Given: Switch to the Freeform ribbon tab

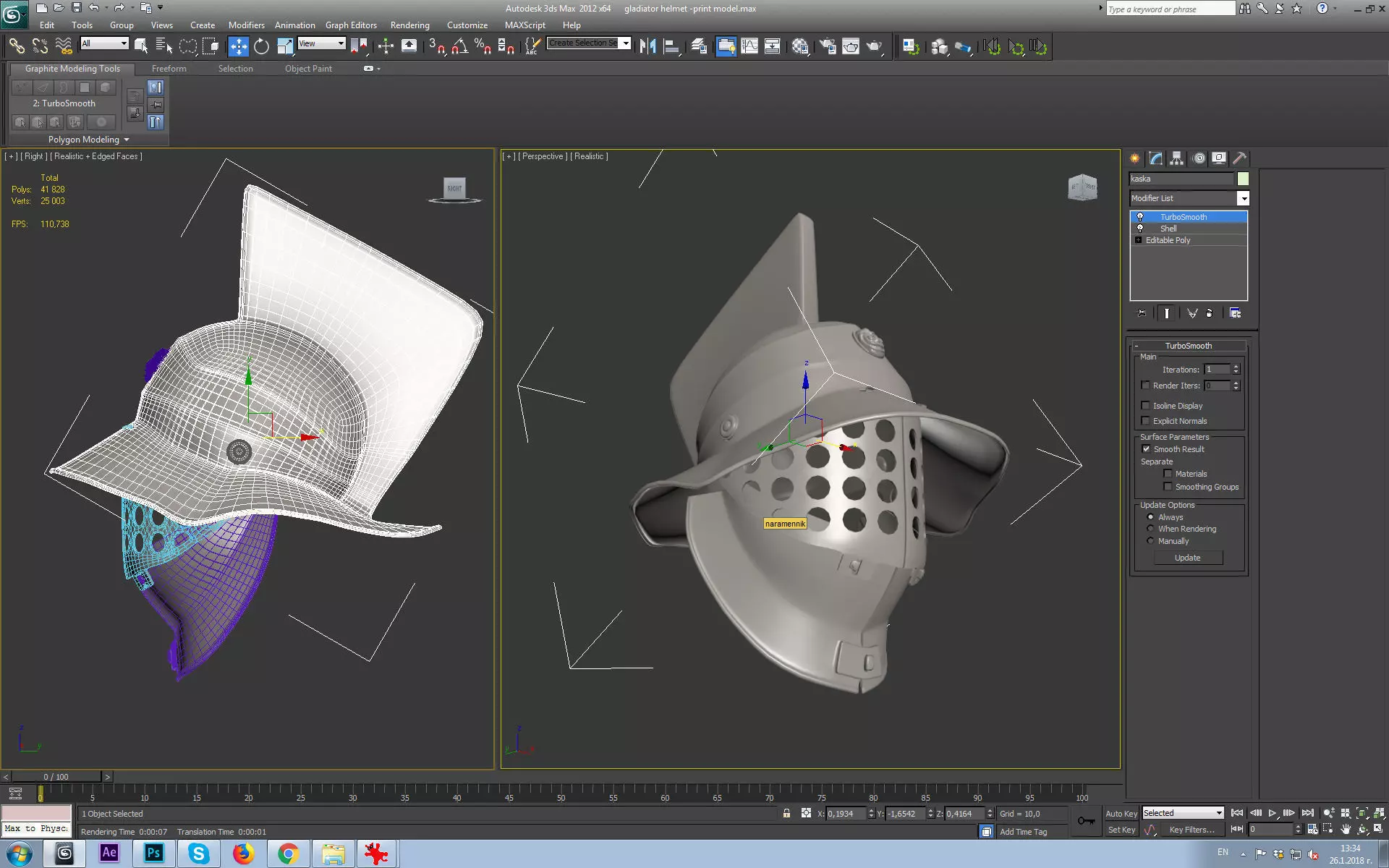Looking at the screenshot, I should [x=169, y=69].
